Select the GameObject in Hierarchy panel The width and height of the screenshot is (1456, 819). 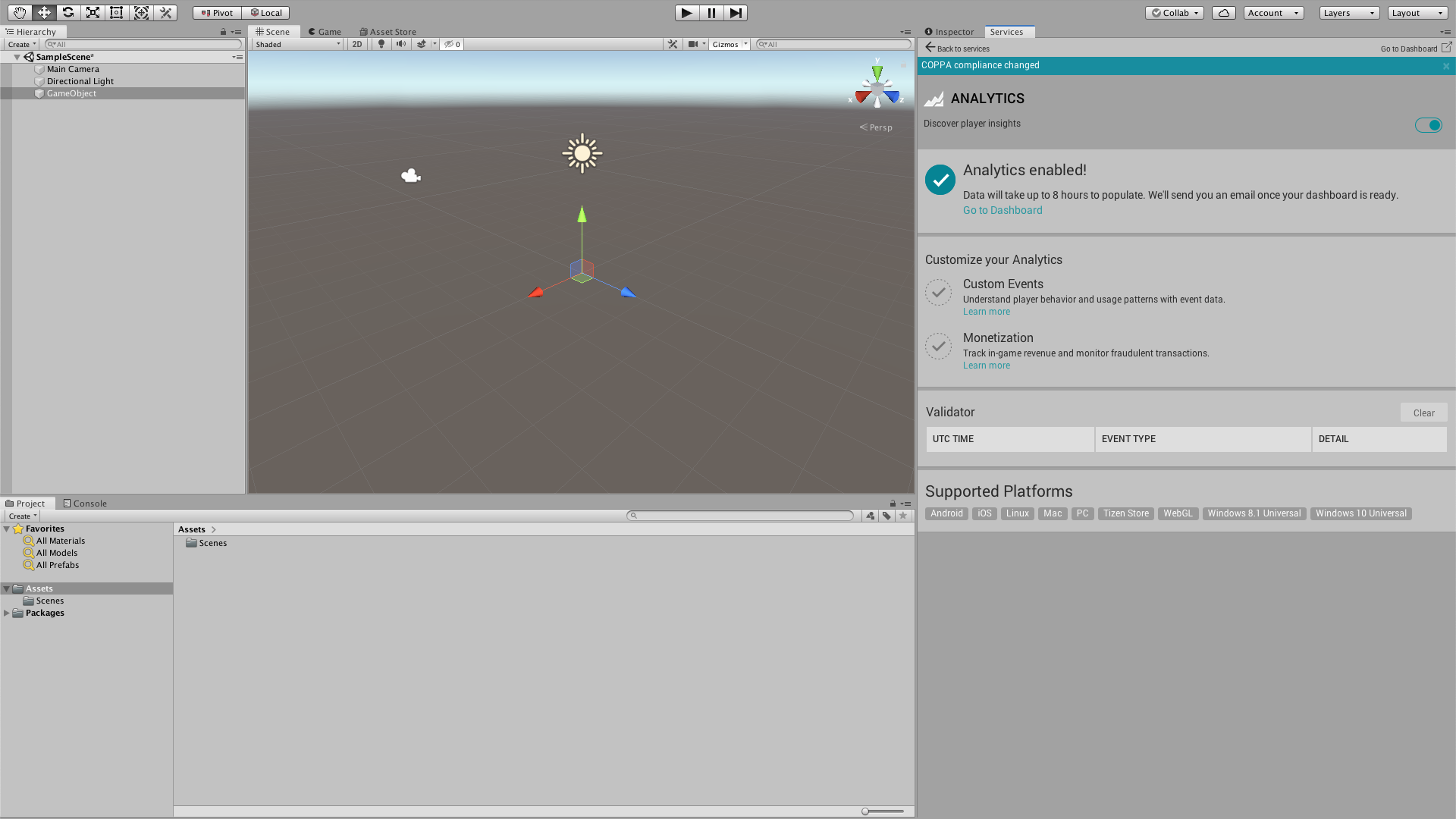click(71, 93)
